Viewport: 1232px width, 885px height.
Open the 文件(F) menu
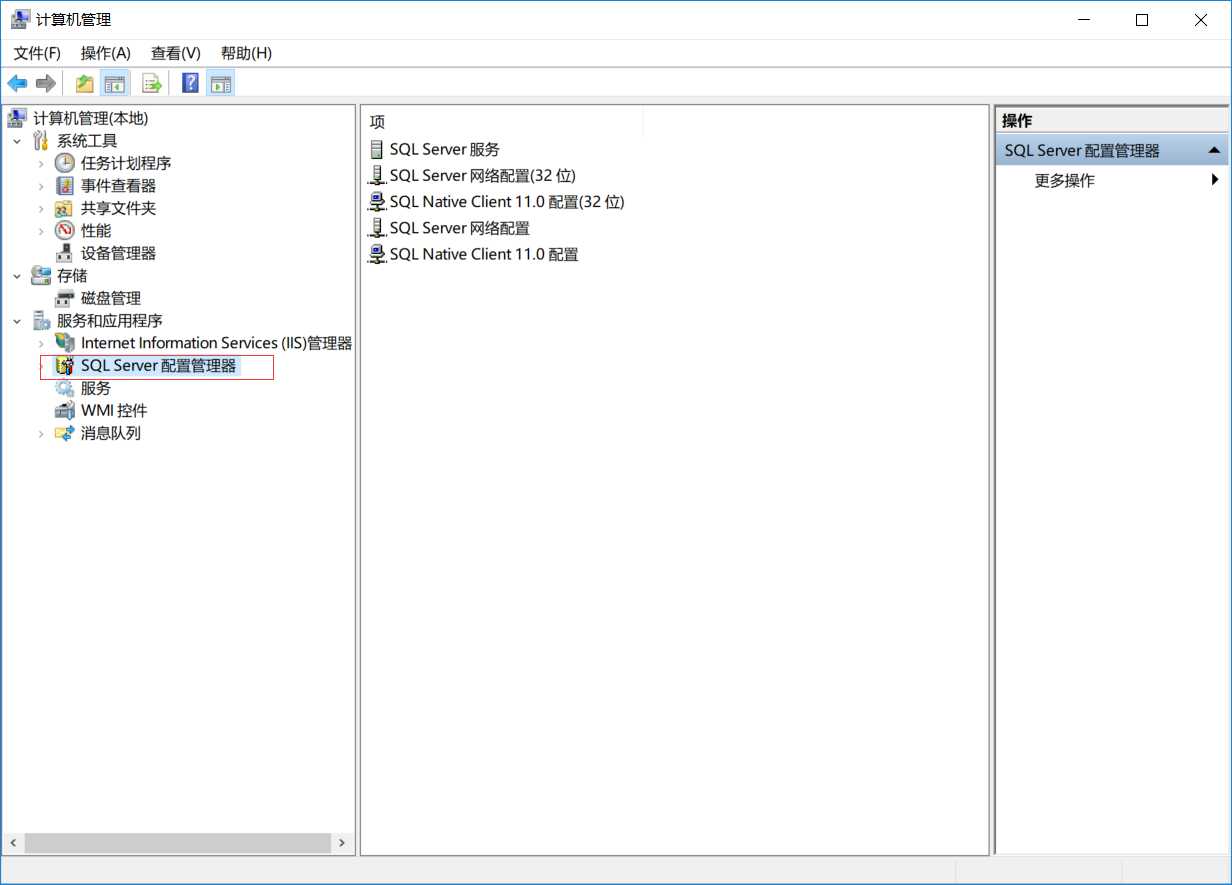pos(37,53)
